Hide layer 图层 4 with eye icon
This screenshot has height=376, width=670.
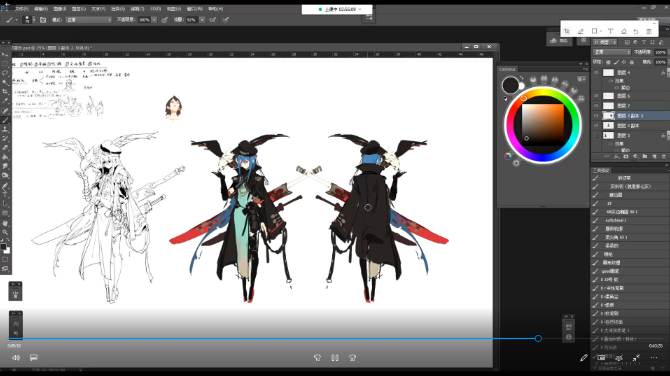(x=596, y=73)
